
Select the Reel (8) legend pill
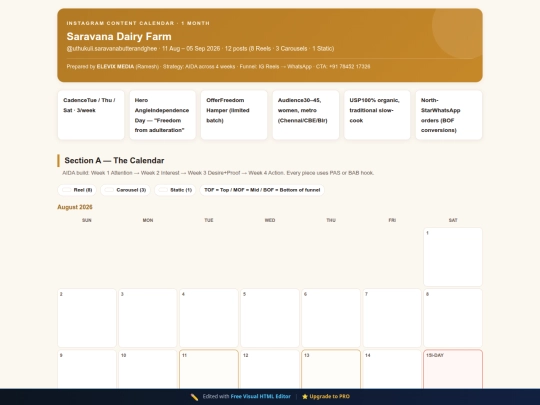[77, 190]
